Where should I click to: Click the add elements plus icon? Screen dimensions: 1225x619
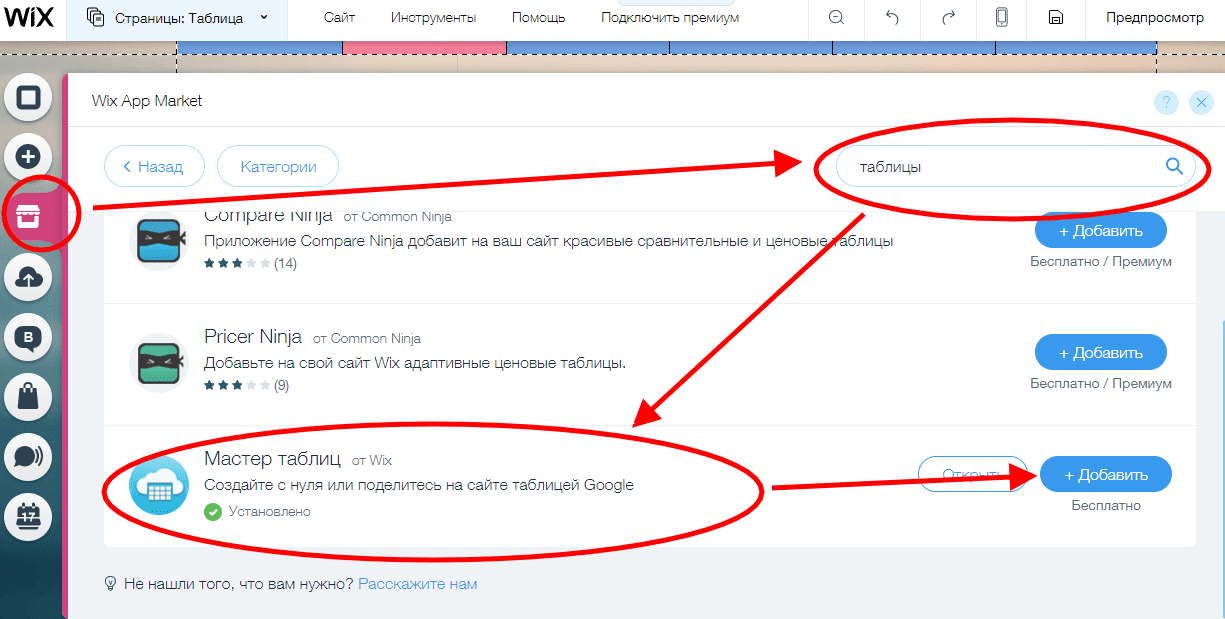[29, 157]
